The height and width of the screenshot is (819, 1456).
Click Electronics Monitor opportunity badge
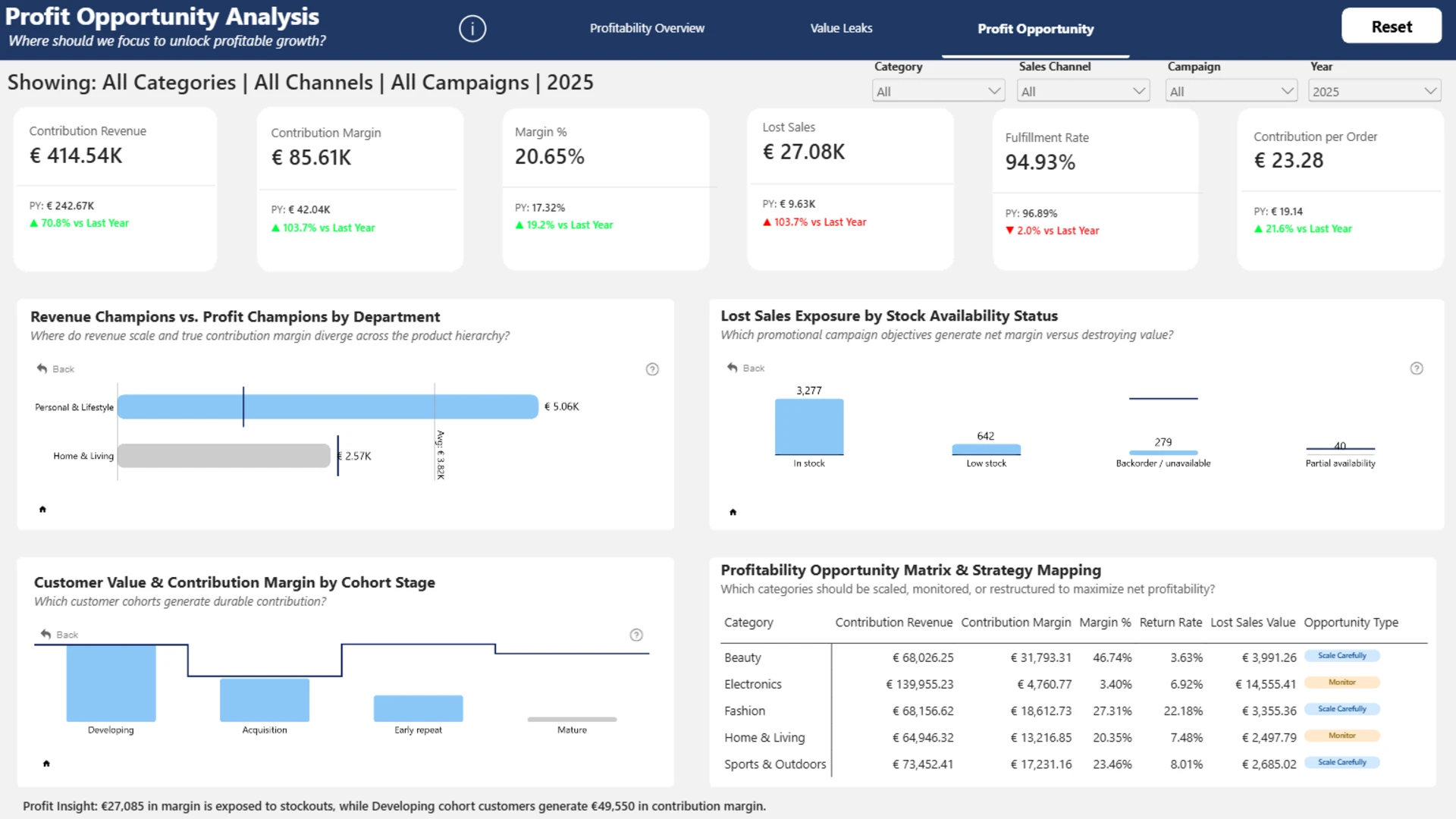(x=1341, y=682)
